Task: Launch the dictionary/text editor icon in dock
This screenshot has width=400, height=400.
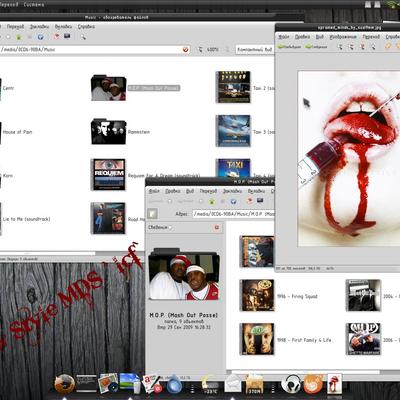Action: point(152,384)
